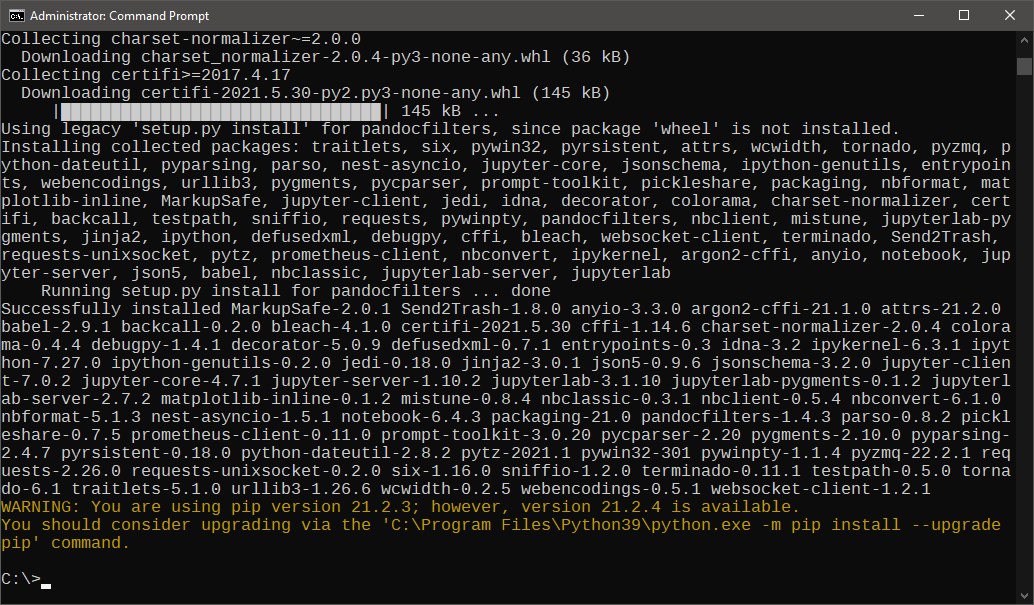Maximize the Command Prompt window
1034x605 pixels.
click(x=964, y=15)
